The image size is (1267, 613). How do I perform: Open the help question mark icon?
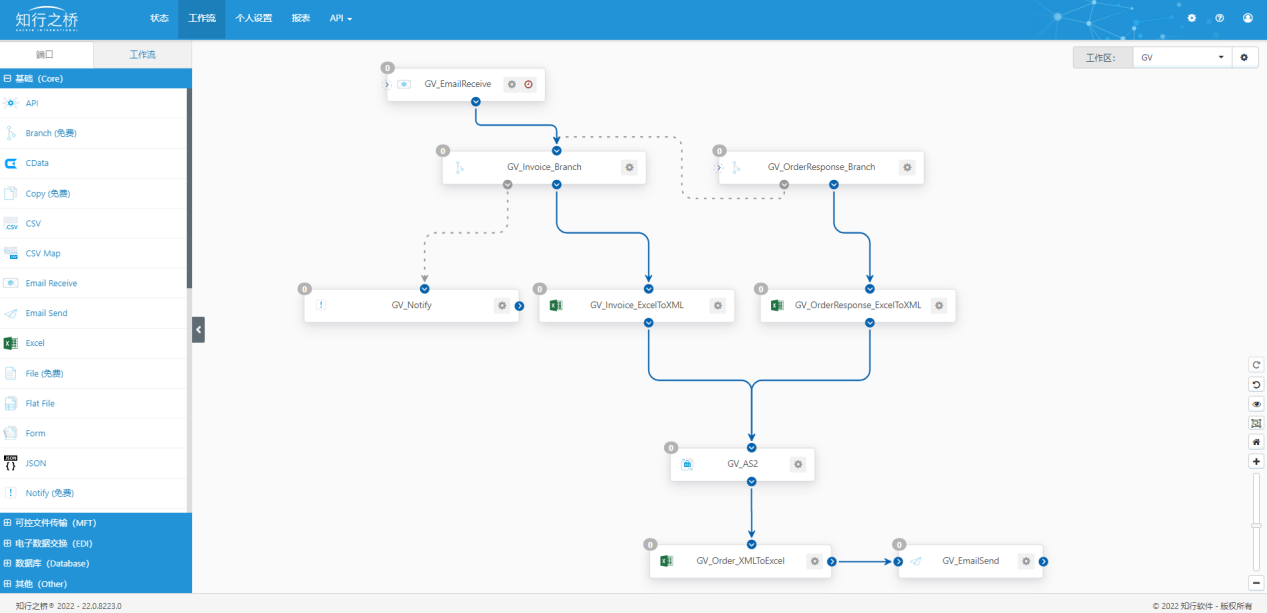click(x=1219, y=18)
